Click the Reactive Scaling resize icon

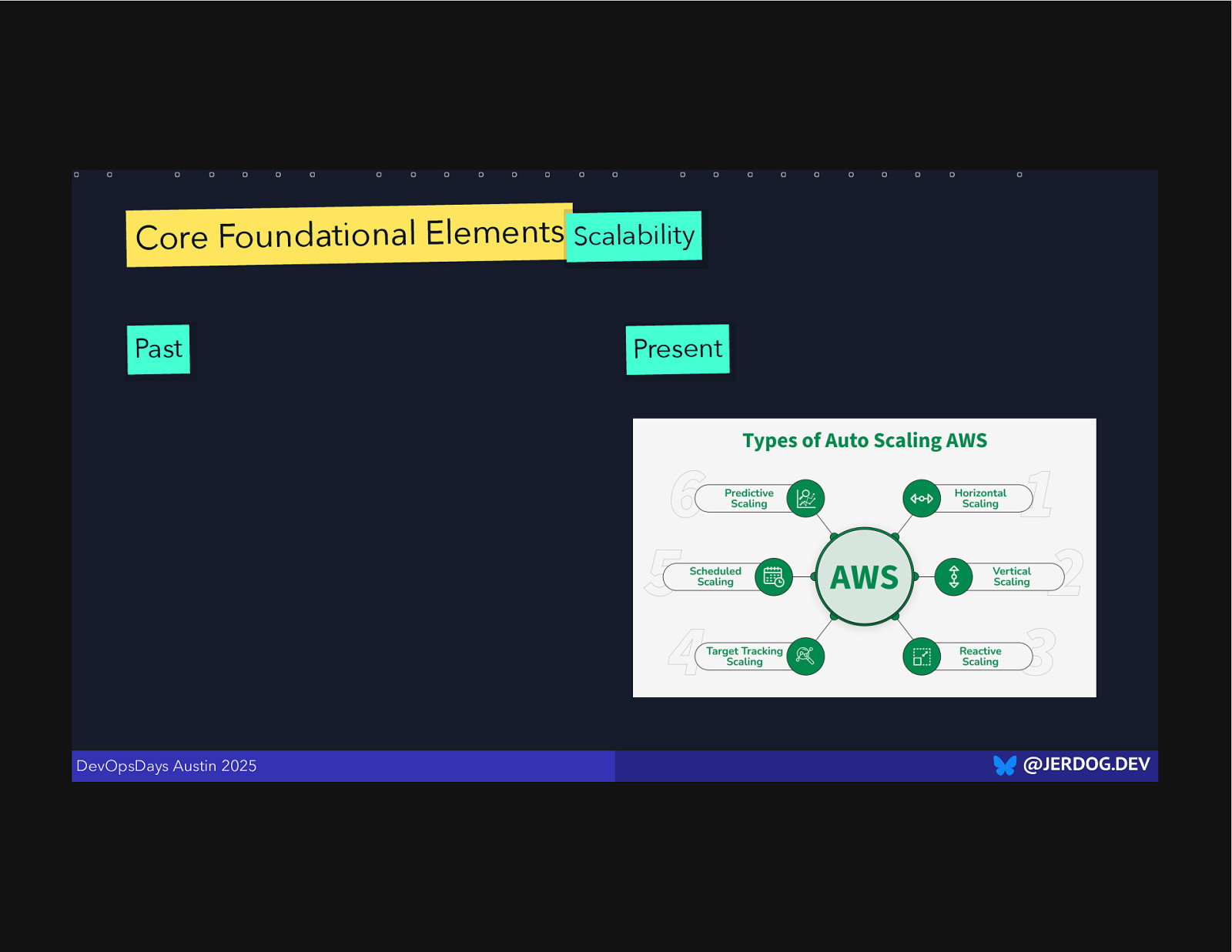click(922, 656)
